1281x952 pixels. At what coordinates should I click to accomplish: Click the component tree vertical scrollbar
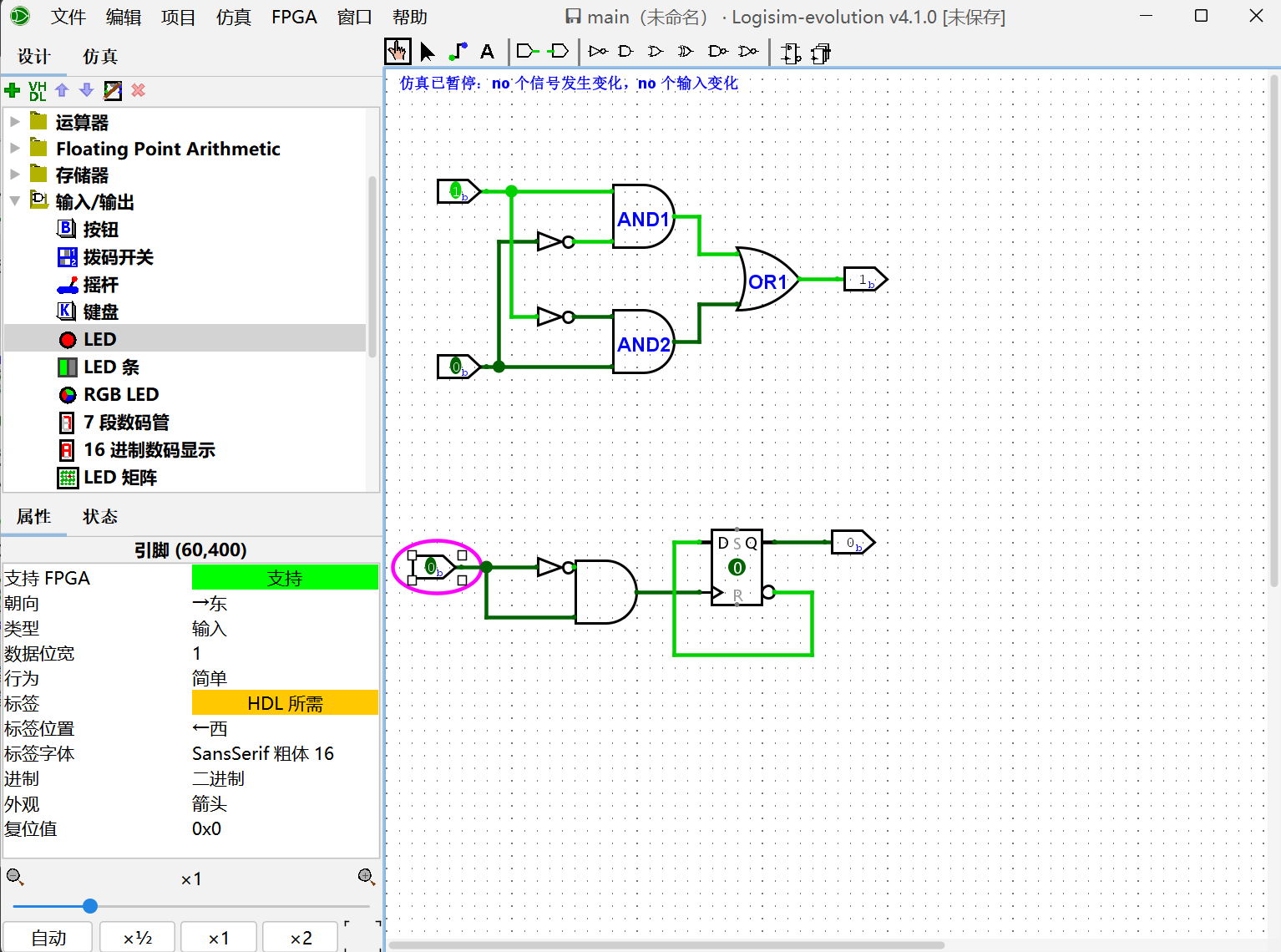tap(372, 267)
